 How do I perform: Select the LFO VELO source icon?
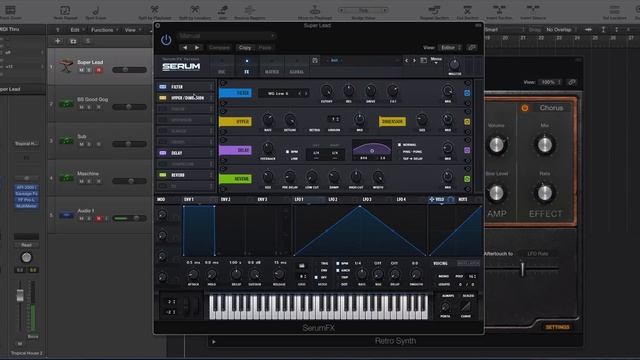point(432,199)
